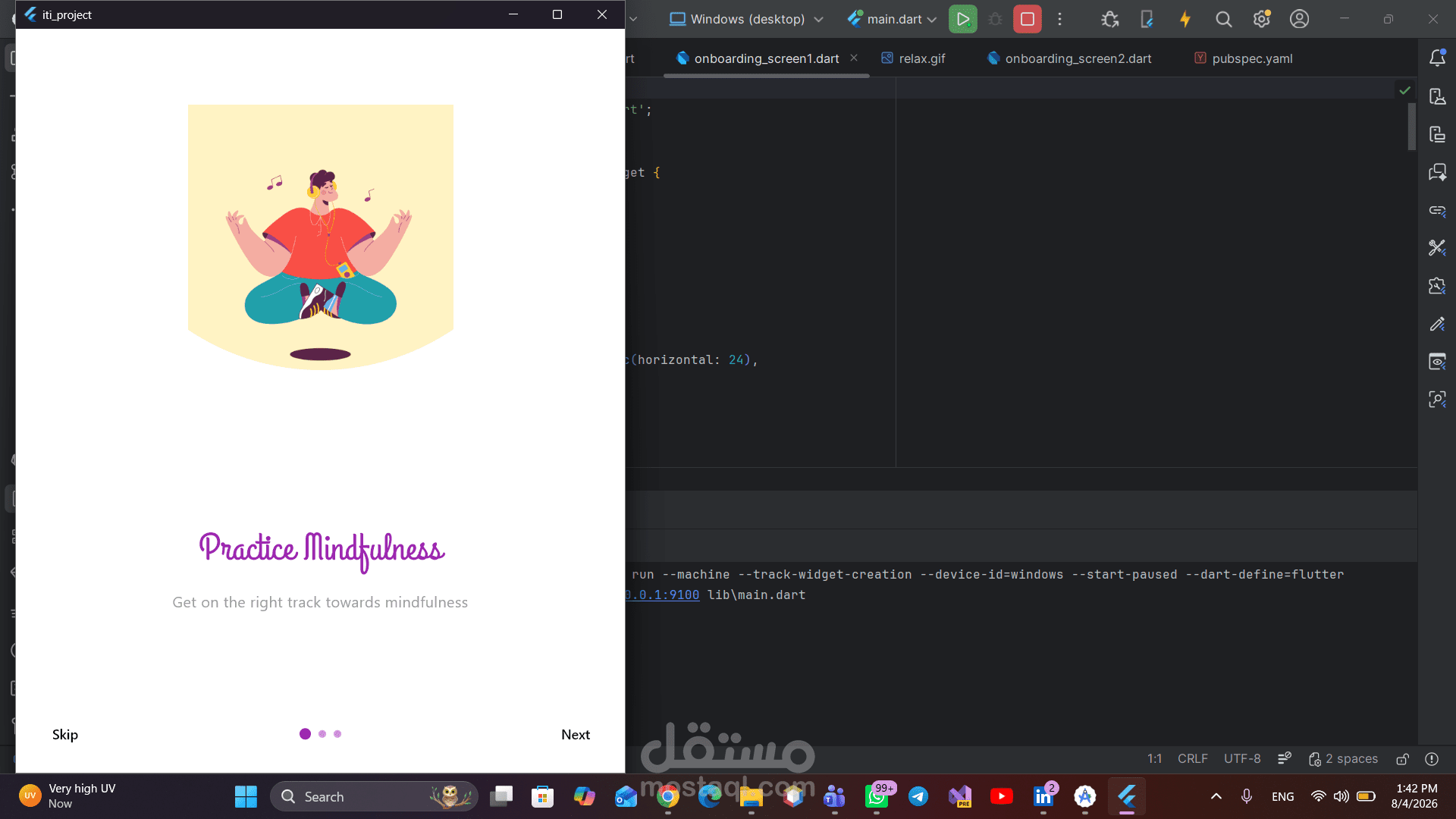
Task: Open Device Manager tool window icon
Action: click(x=1437, y=96)
